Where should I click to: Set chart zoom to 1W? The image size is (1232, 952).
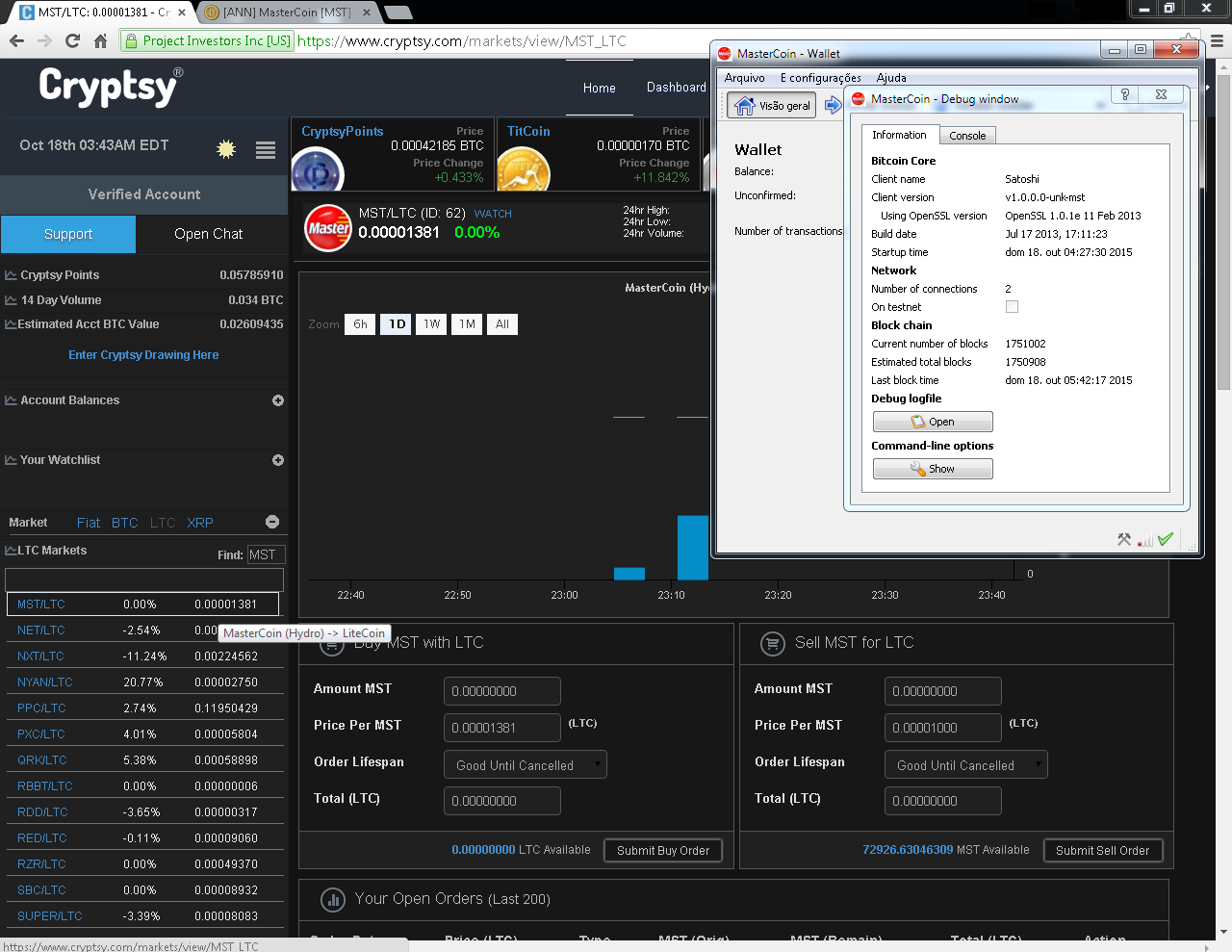(432, 324)
